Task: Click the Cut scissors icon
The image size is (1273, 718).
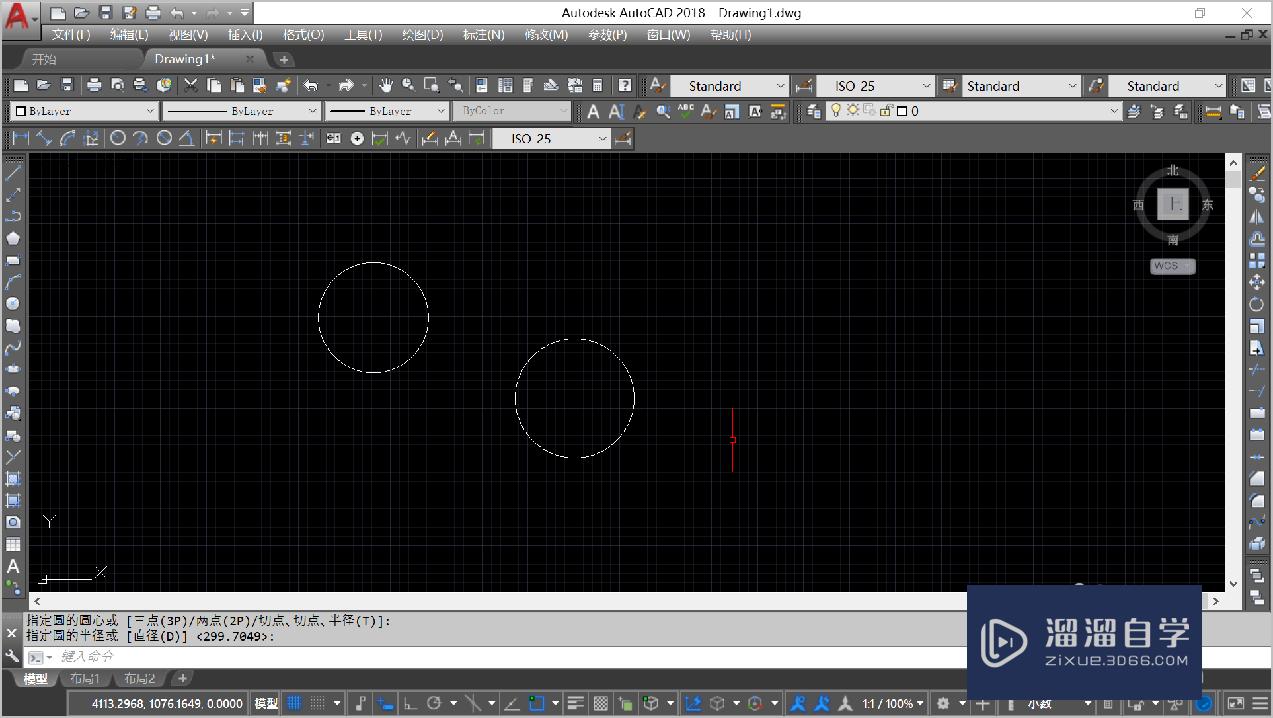Action: pyautogui.click(x=190, y=86)
